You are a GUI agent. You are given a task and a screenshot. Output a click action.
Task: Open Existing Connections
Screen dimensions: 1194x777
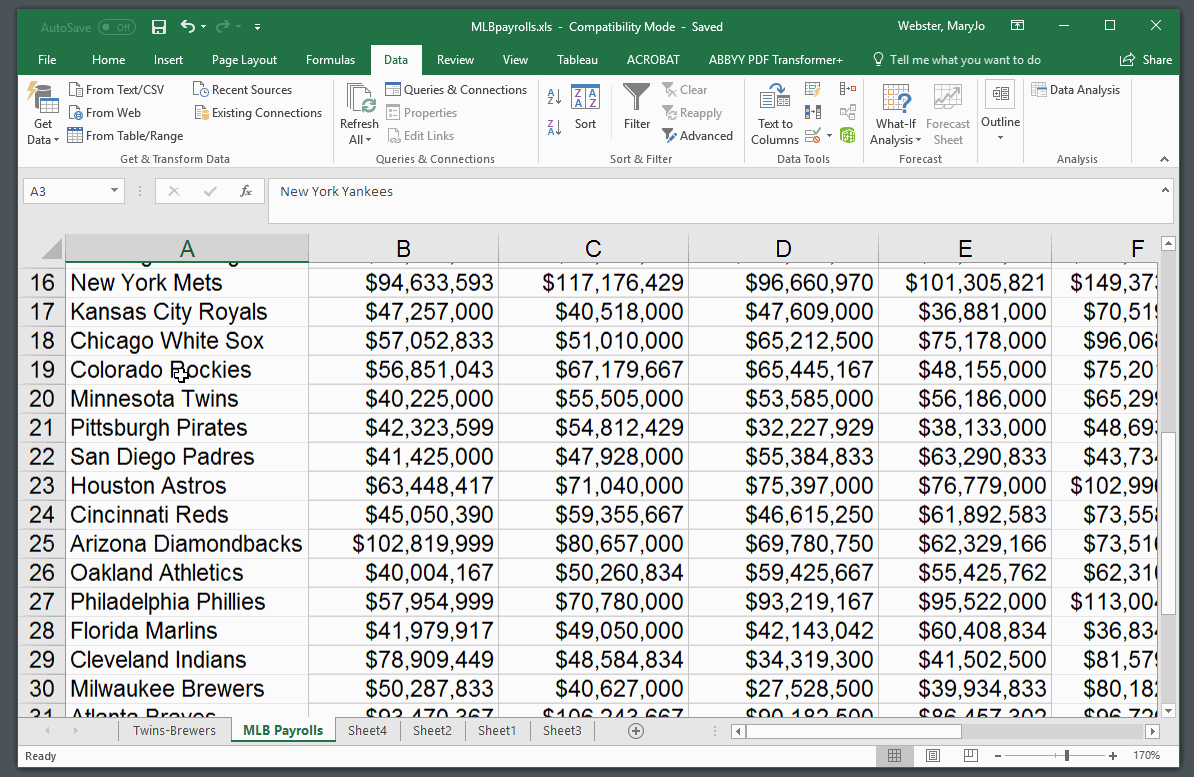tap(258, 113)
